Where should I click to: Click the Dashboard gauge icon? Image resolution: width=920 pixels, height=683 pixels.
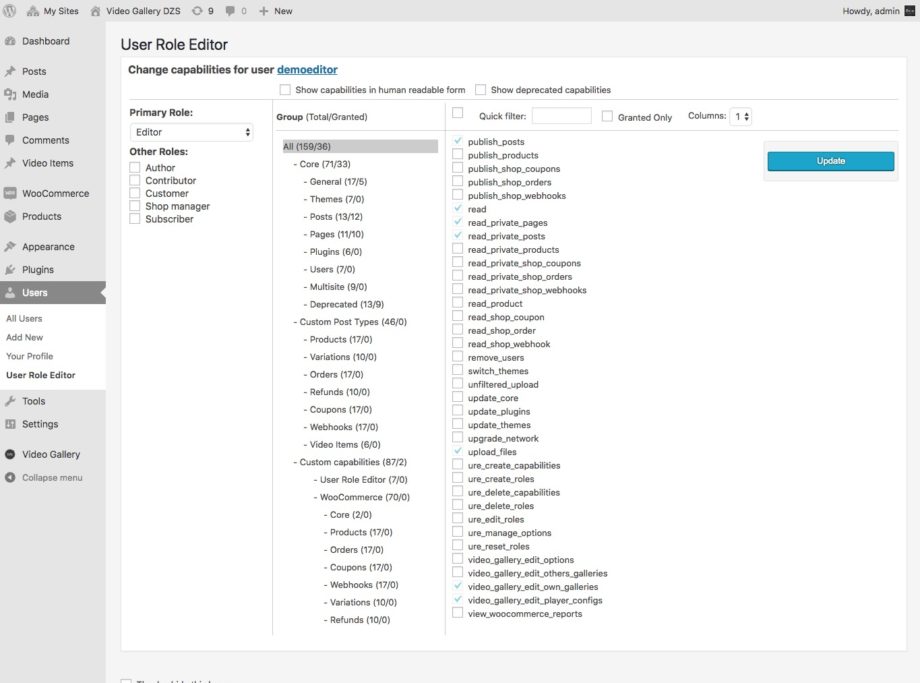[10, 41]
